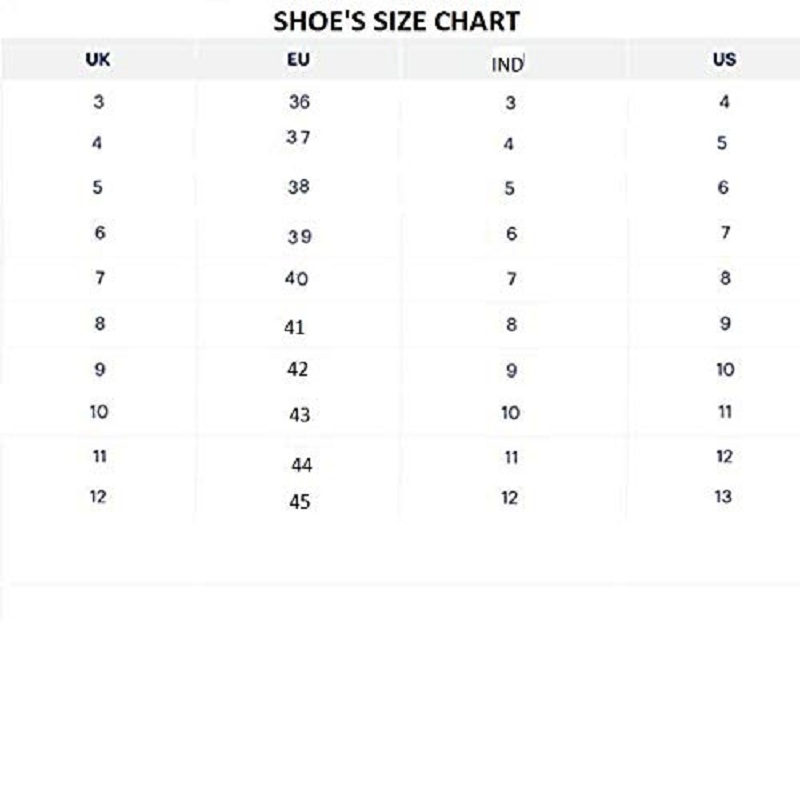Select EU size 42 cell
The height and width of the screenshot is (800, 800).
(x=297, y=369)
